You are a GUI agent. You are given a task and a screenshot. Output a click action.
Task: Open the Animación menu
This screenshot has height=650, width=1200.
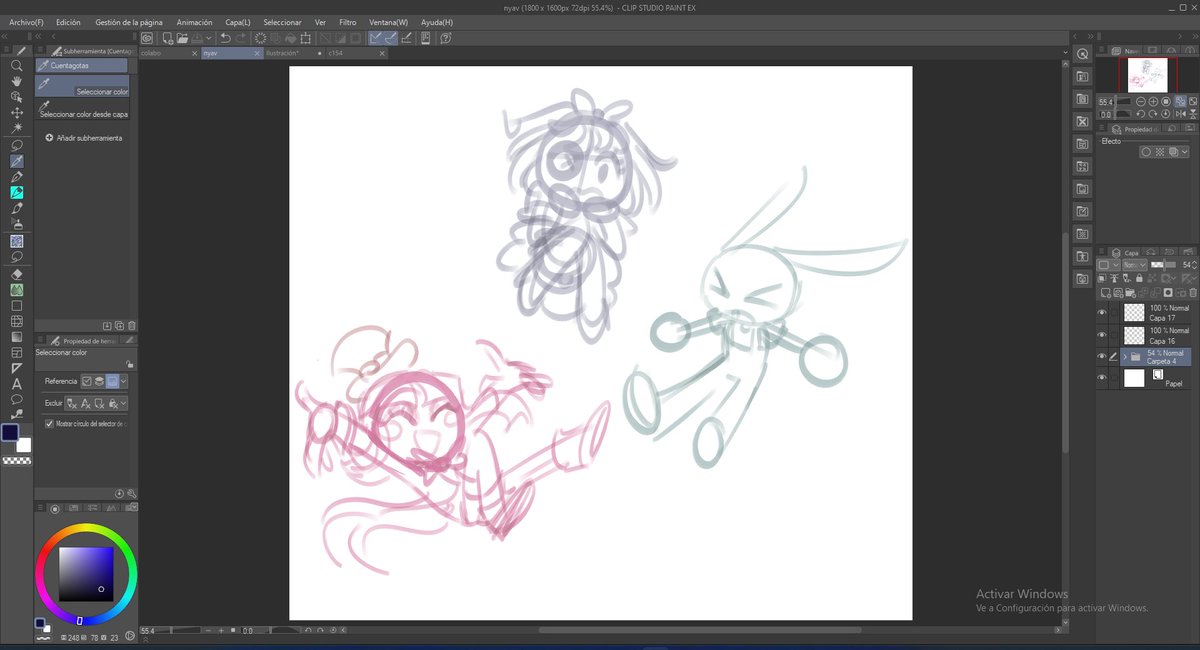click(x=194, y=22)
